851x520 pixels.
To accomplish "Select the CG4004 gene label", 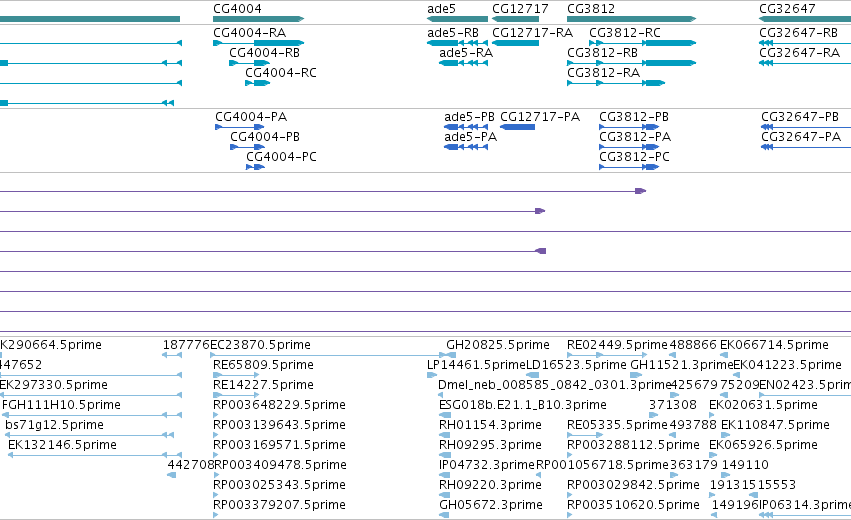I will (237, 9).
